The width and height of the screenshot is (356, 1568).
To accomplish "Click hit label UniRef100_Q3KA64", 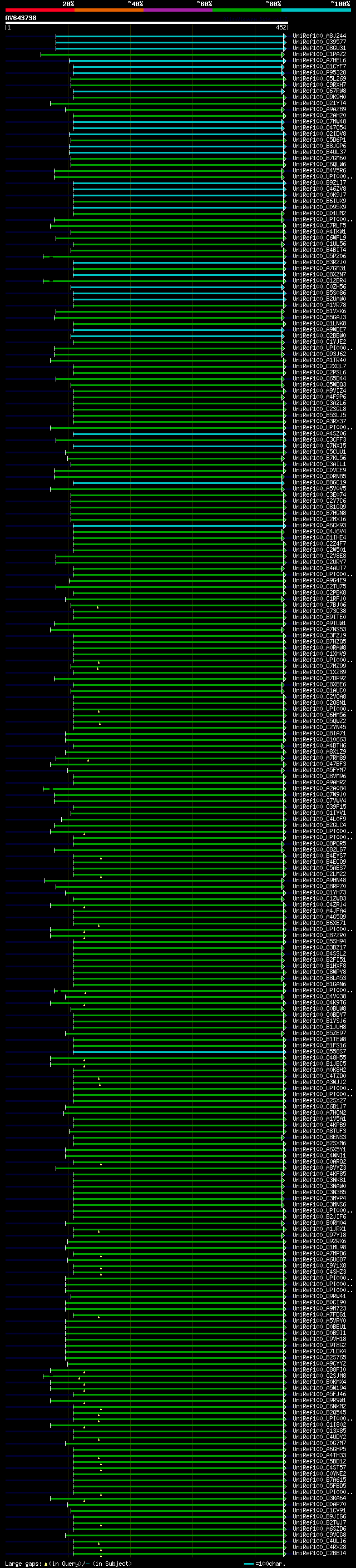I will [319, 1498].
